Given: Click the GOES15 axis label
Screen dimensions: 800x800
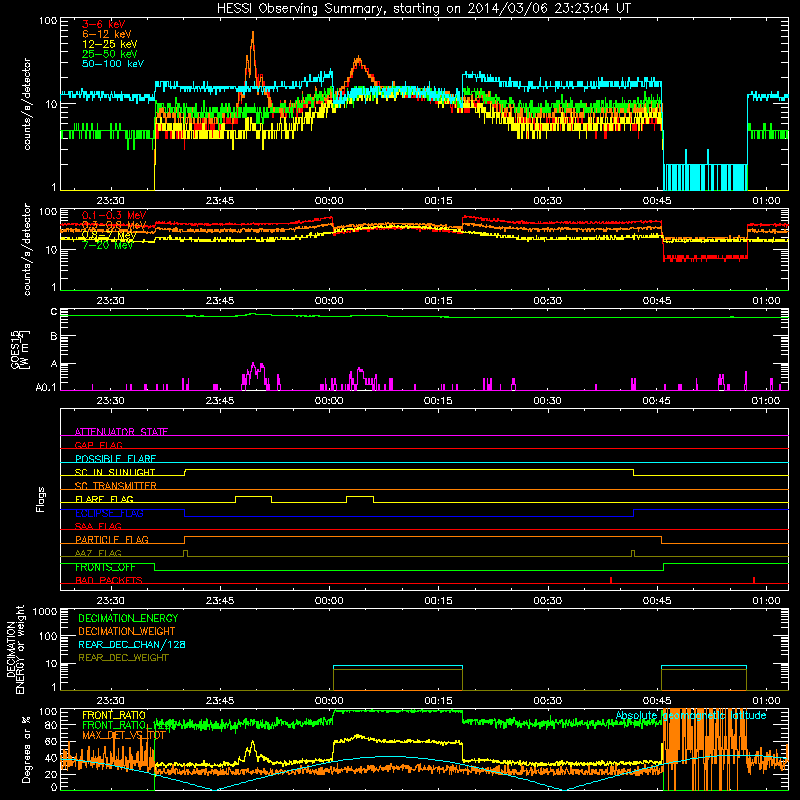Looking at the screenshot, I should coord(20,350).
